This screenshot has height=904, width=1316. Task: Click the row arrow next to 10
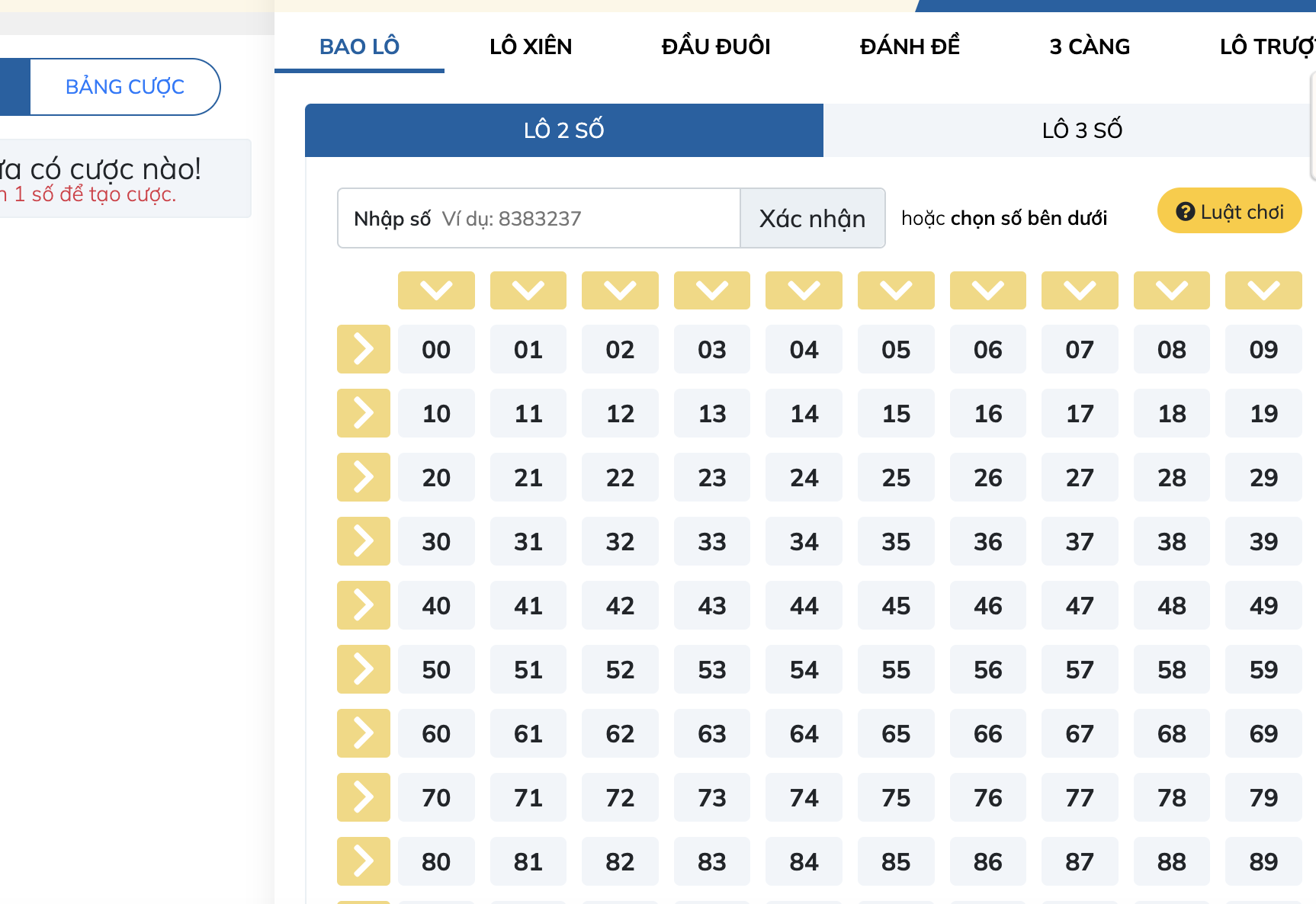click(364, 413)
